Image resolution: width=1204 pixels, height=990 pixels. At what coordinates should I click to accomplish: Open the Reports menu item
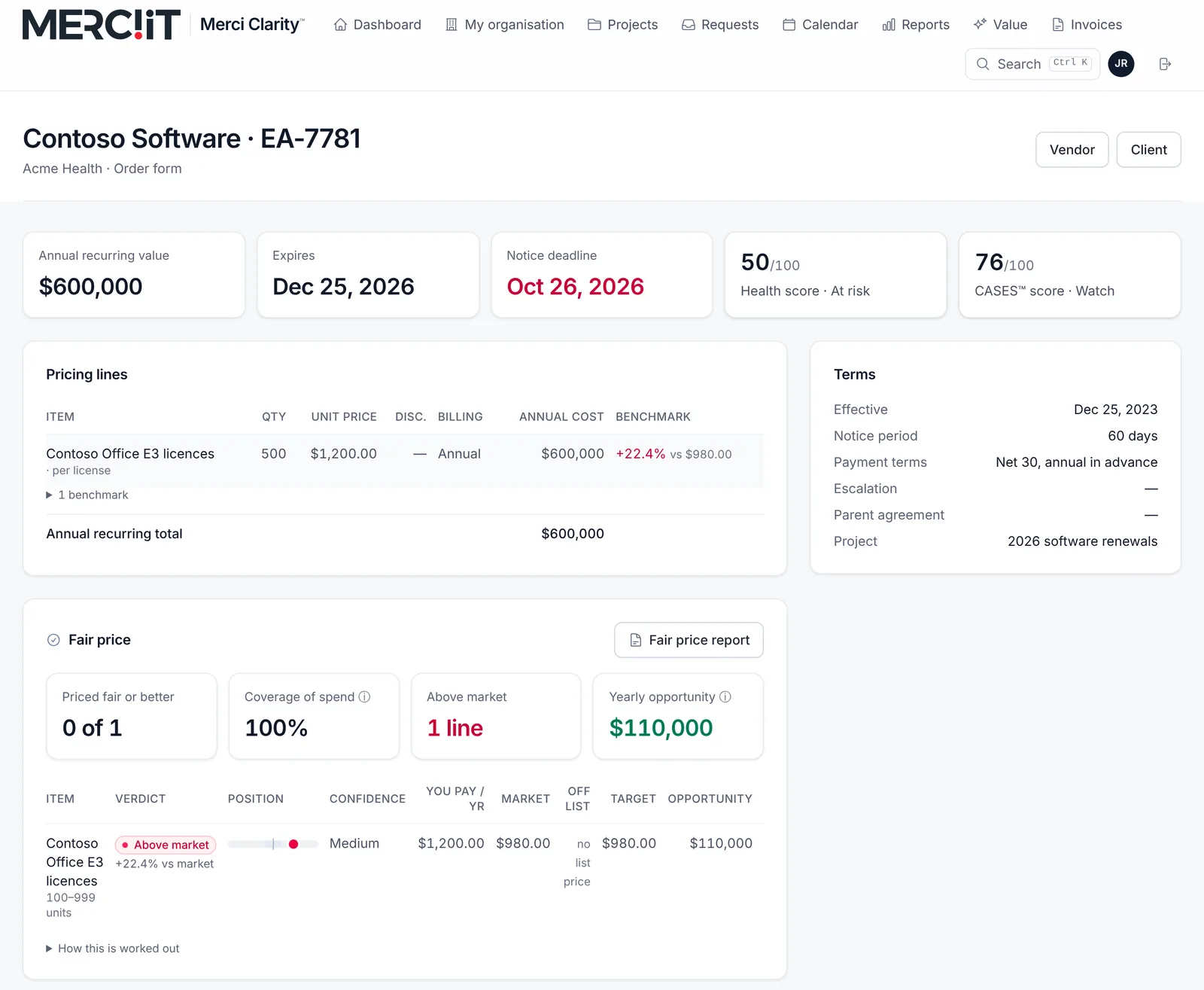[916, 25]
